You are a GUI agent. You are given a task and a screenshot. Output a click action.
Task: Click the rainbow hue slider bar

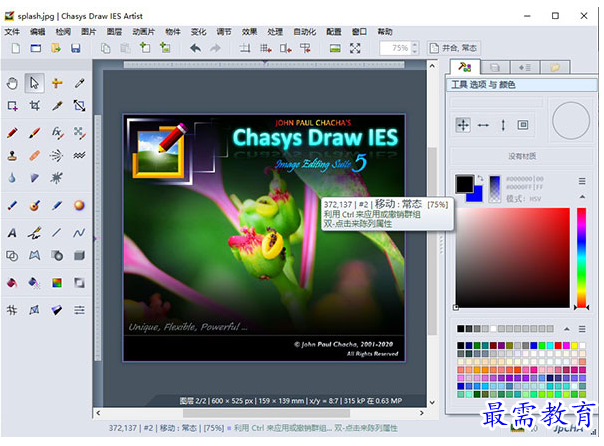click(581, 258)
